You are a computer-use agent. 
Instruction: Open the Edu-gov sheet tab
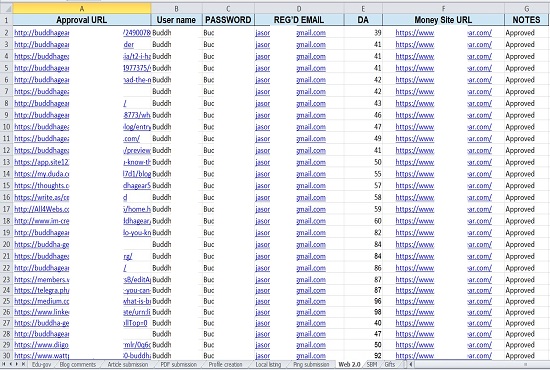(x=41, y=364)
